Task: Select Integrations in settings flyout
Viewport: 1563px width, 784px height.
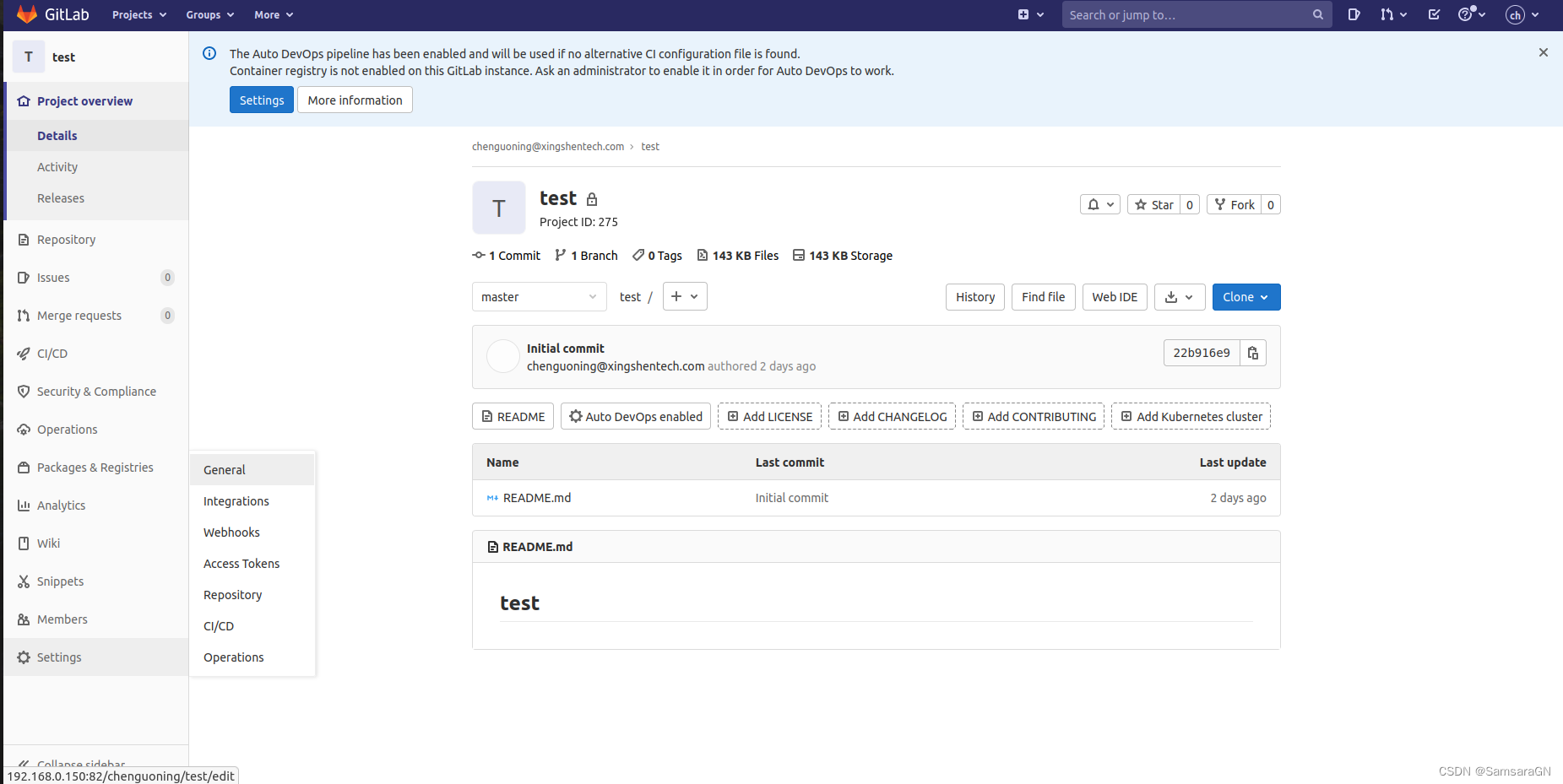Action: pos(252,501)
